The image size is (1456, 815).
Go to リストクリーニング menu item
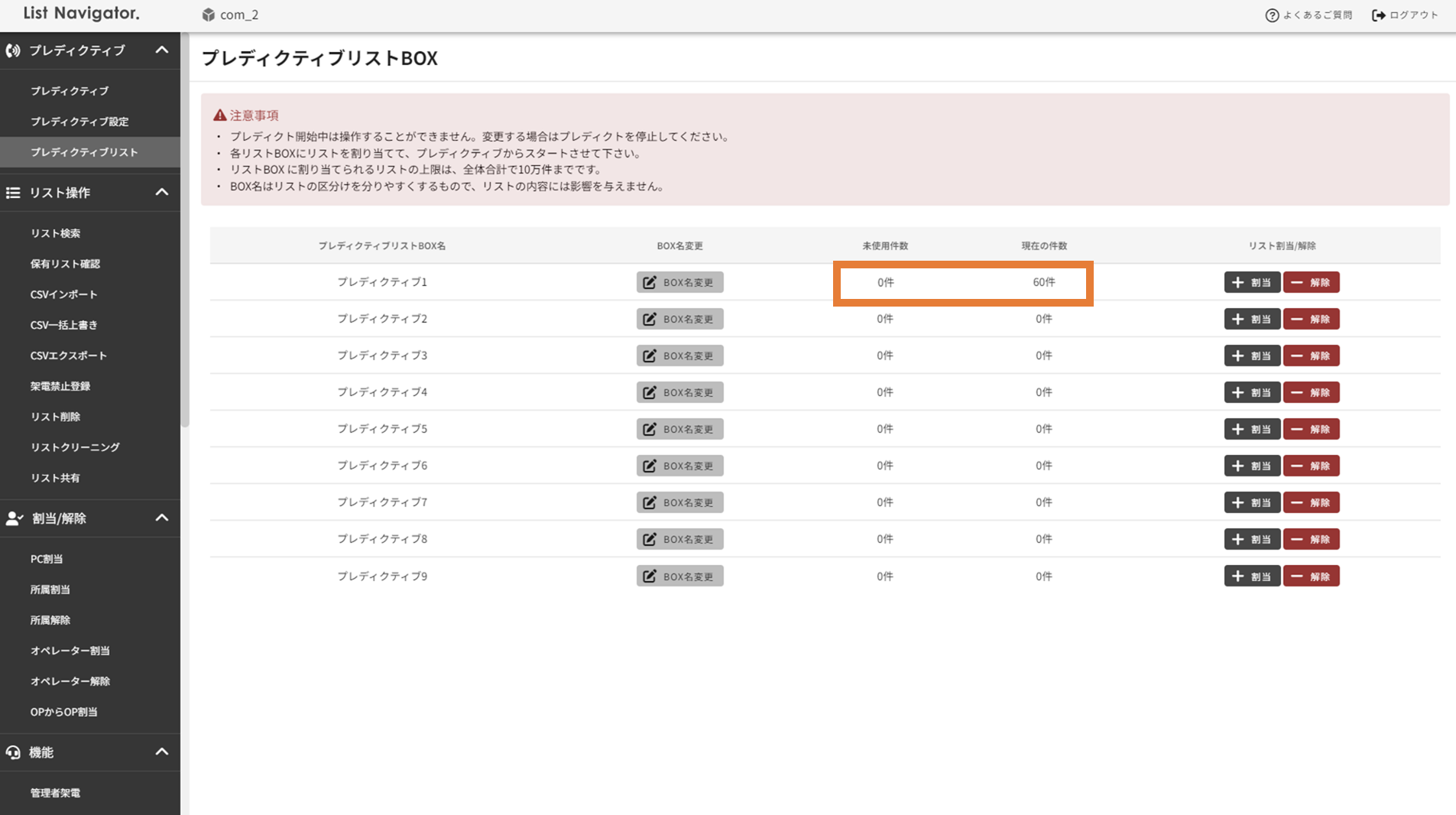pos(75,447)
